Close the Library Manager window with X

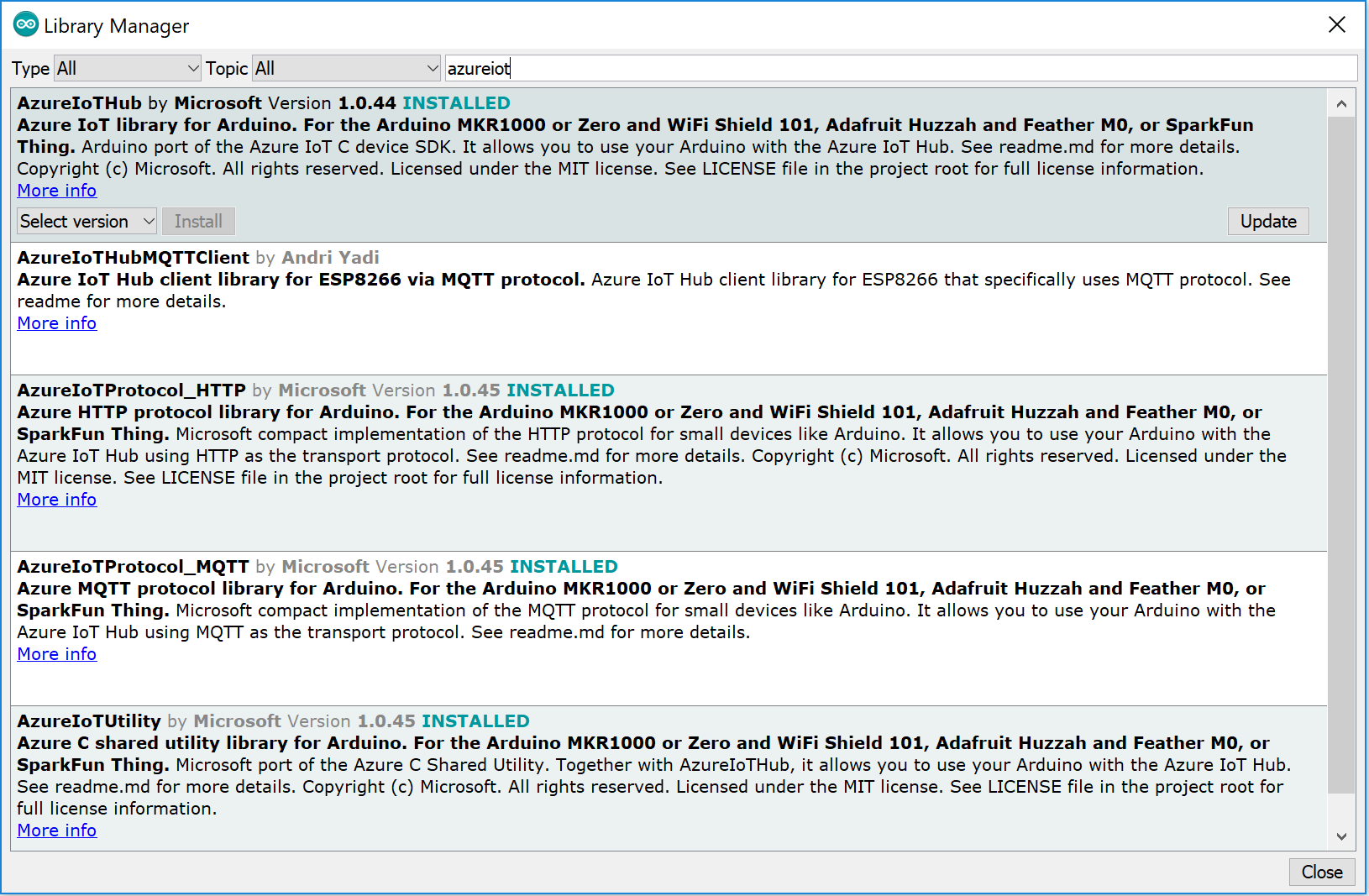point(1336,25)
